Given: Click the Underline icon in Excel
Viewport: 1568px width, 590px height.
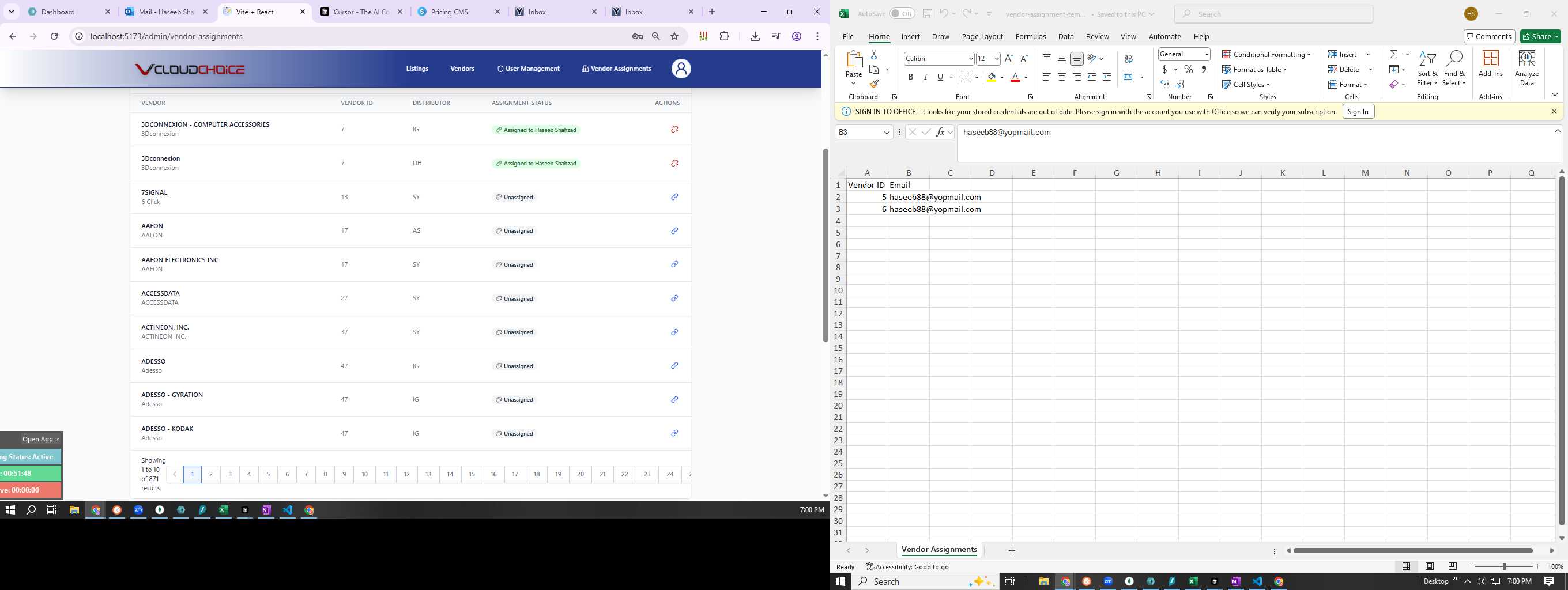Looking at the screenshot, I should [x=940, y=77].
